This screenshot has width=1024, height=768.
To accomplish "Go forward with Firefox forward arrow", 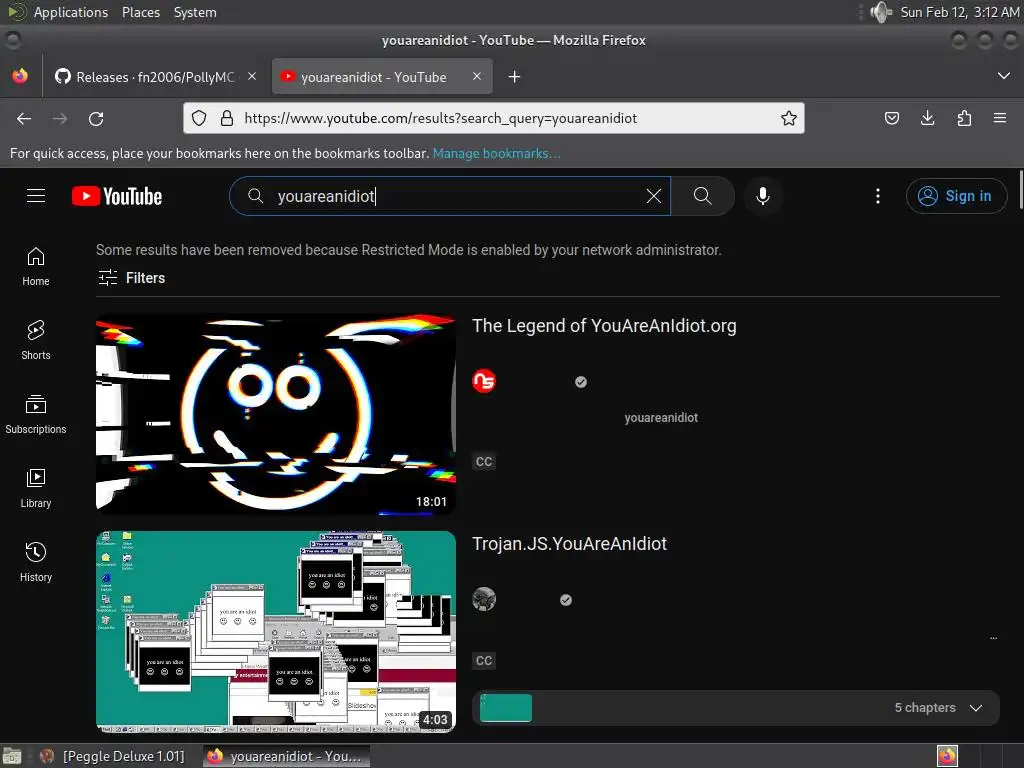I will [x=60, y=118].
